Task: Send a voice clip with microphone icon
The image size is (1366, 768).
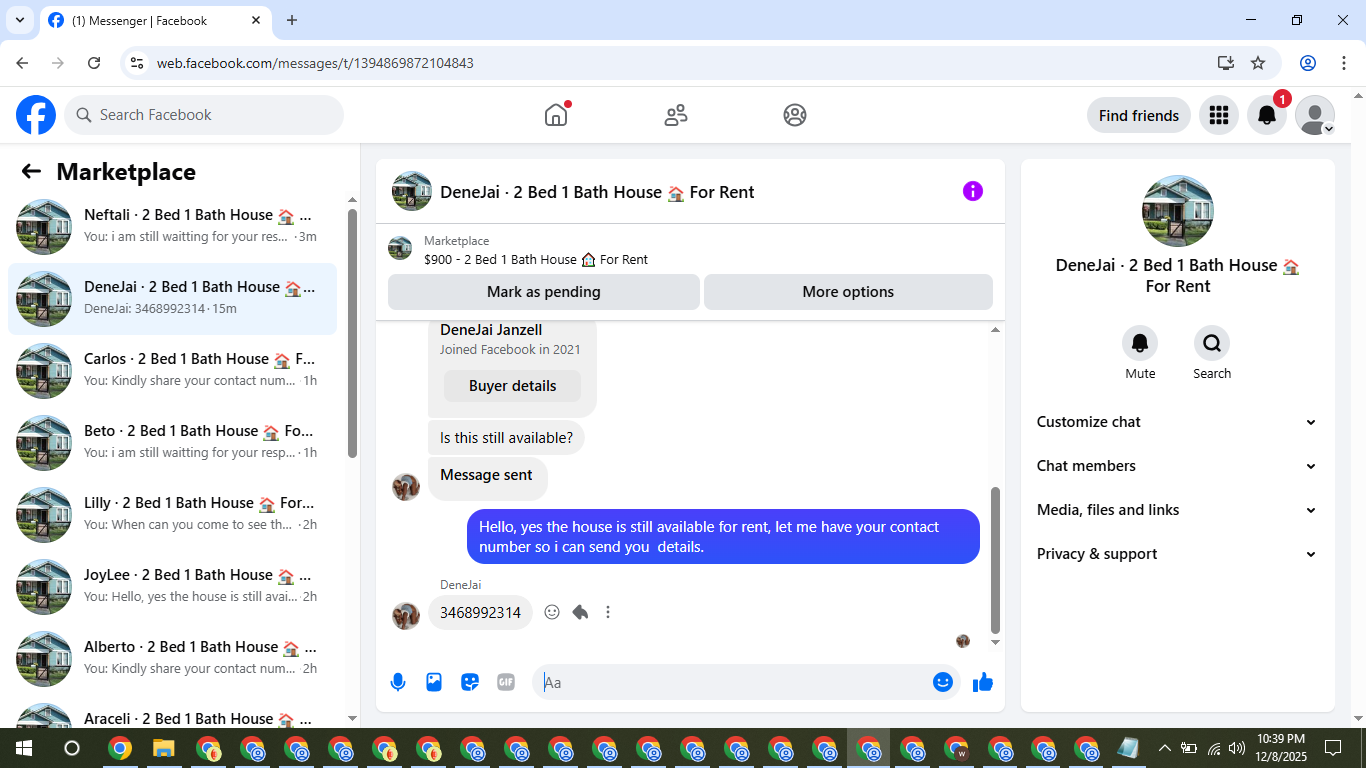Action: (398, 682)
